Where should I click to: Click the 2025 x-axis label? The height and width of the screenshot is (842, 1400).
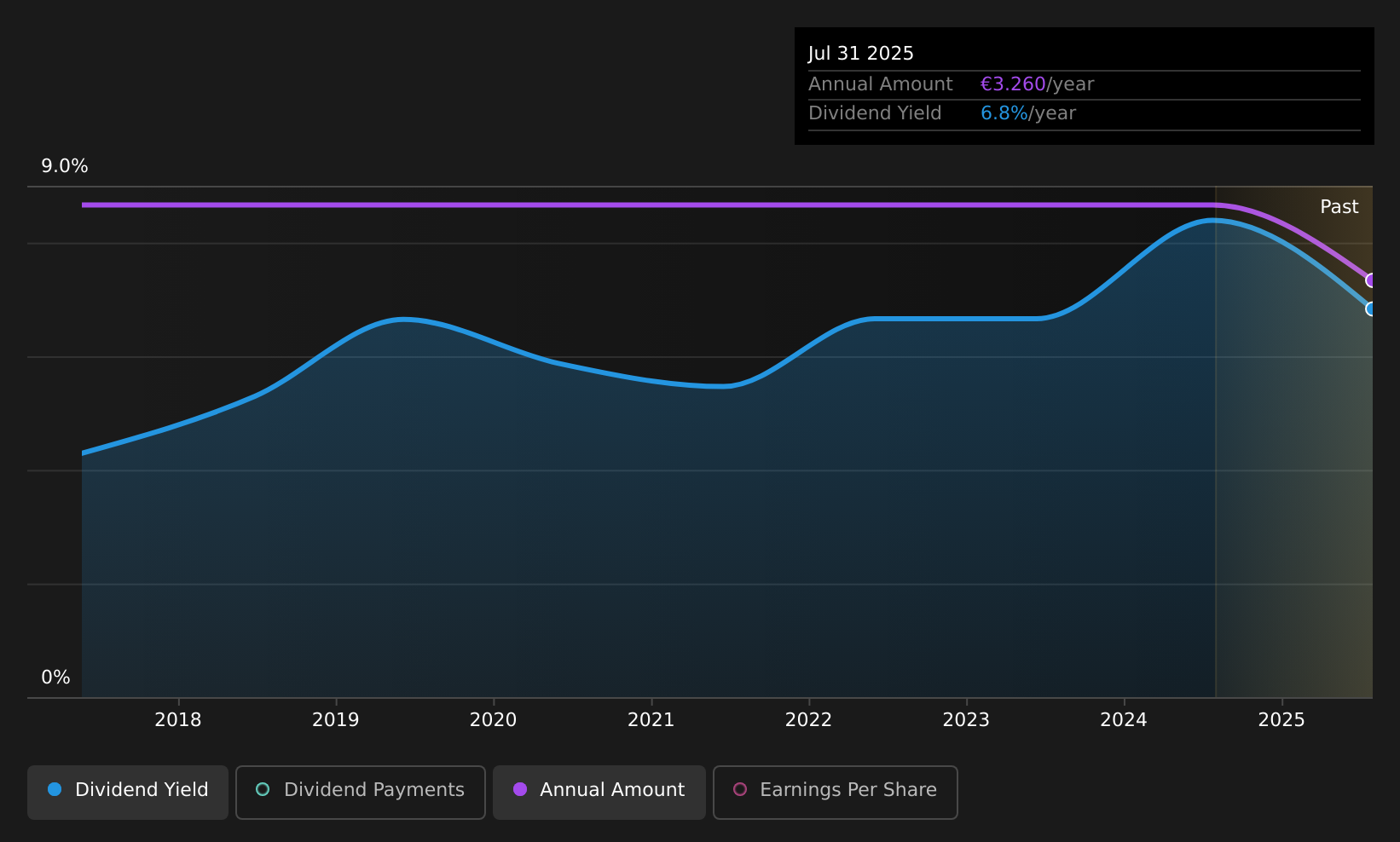point(1282,720)
